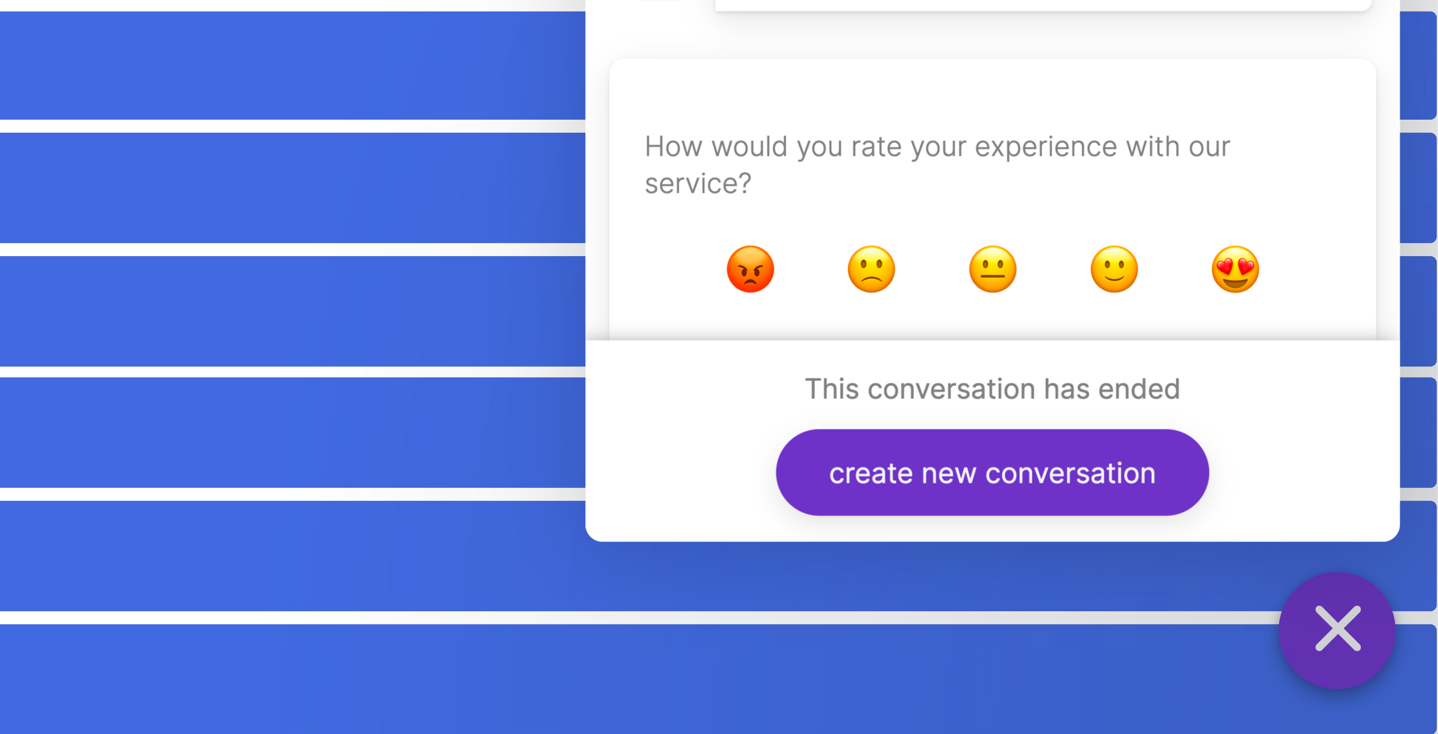1438x734 pixels.
Task: Select the frowning face emoji rating
Action: click(x=871, y=269)
